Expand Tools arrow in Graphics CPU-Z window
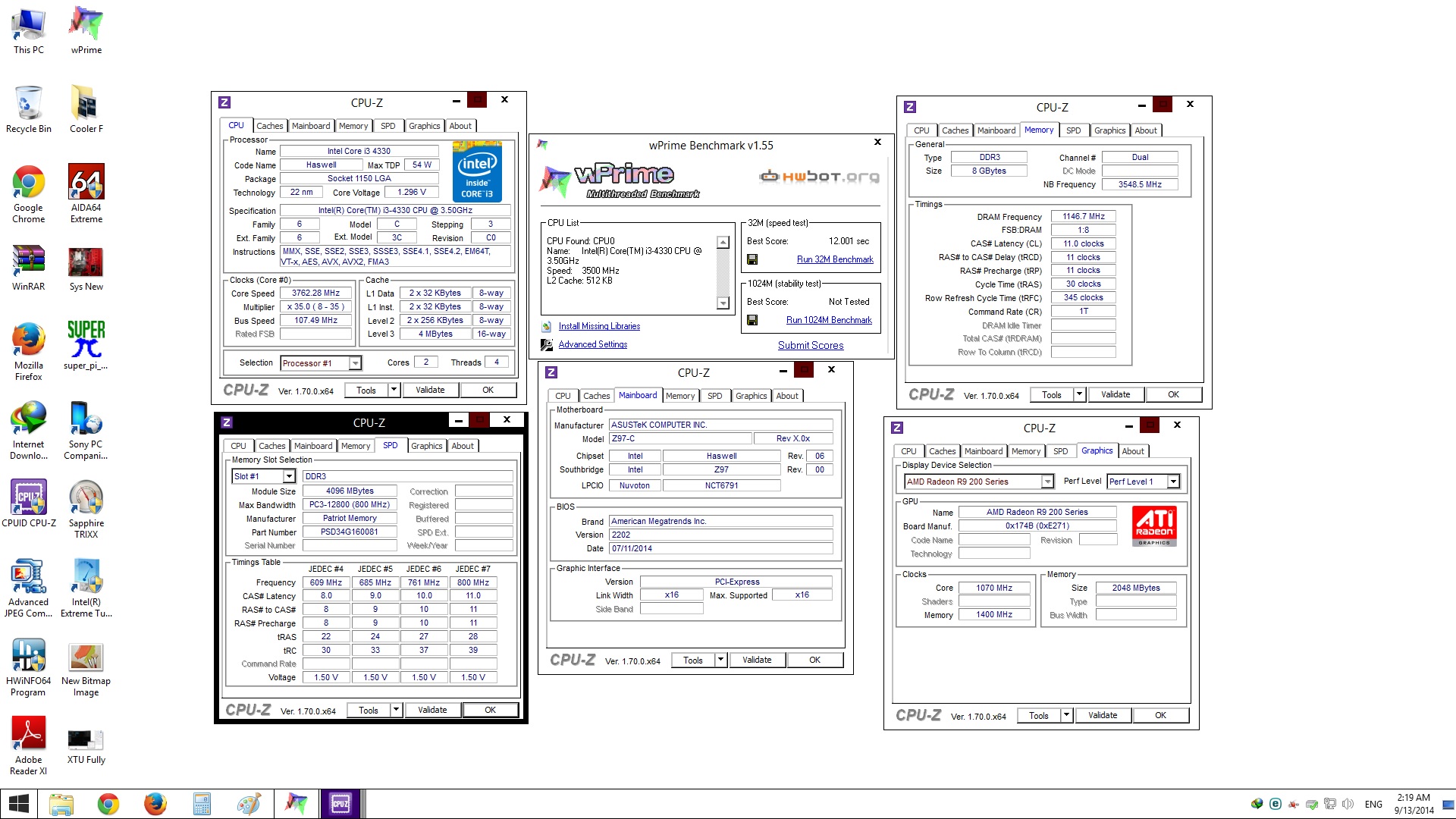 pos(1066,715)
